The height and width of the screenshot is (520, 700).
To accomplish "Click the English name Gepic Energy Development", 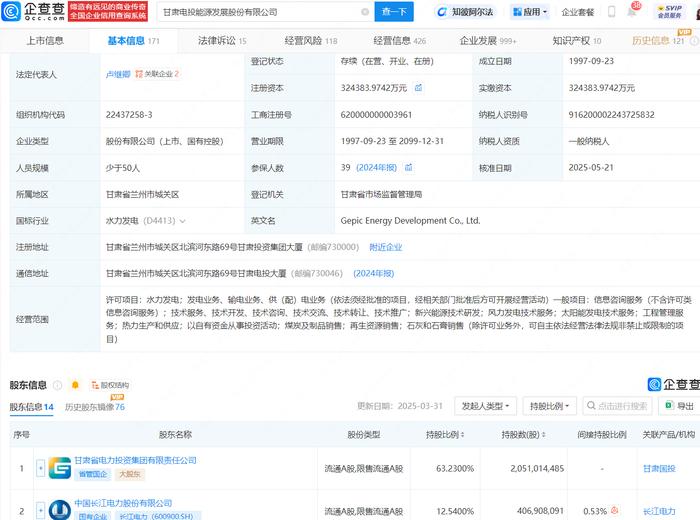I will coord(410,220).
